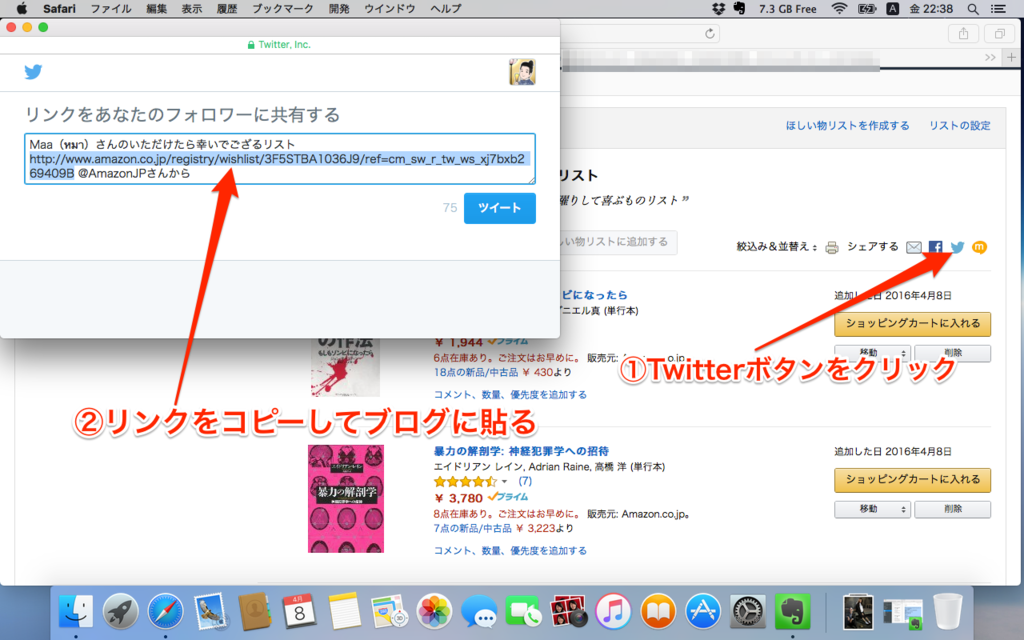Open Launchpad rocket in the Dock
The width and height of the screenshot is (1024, 640).
pyautogui.click(x=121, y=611)
